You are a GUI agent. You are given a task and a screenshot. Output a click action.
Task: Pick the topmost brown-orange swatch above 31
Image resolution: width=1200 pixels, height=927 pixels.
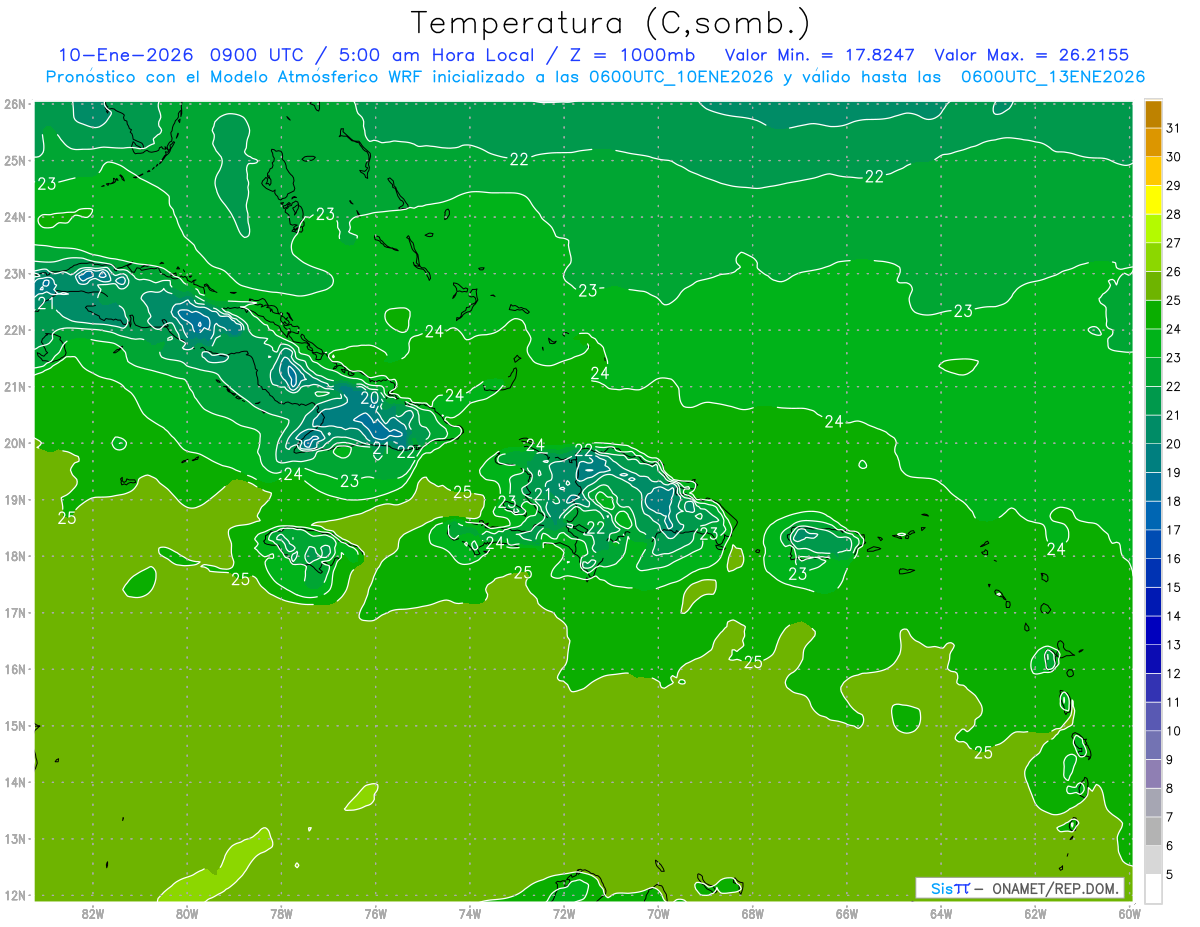pos(1153,114)
